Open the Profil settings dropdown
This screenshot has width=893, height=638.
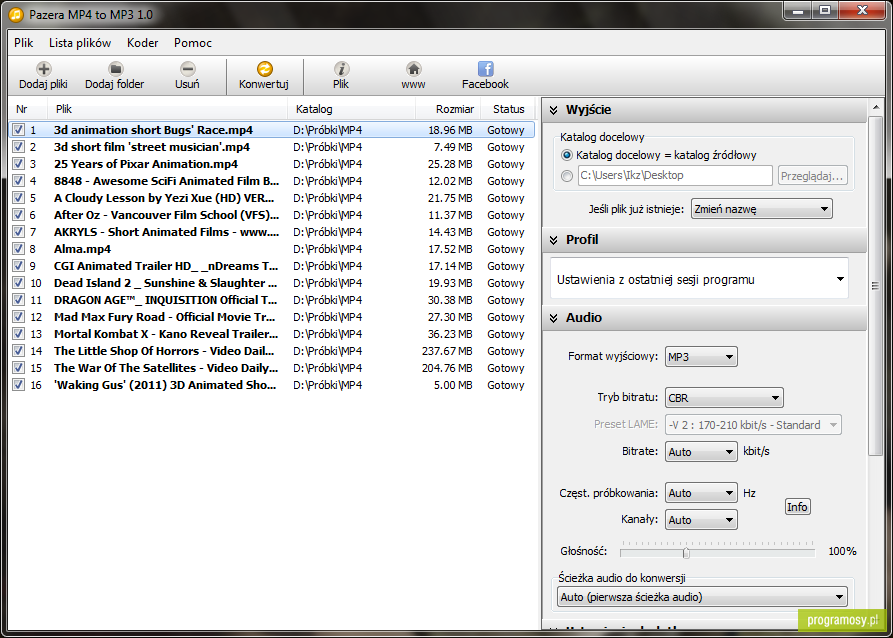699,280
